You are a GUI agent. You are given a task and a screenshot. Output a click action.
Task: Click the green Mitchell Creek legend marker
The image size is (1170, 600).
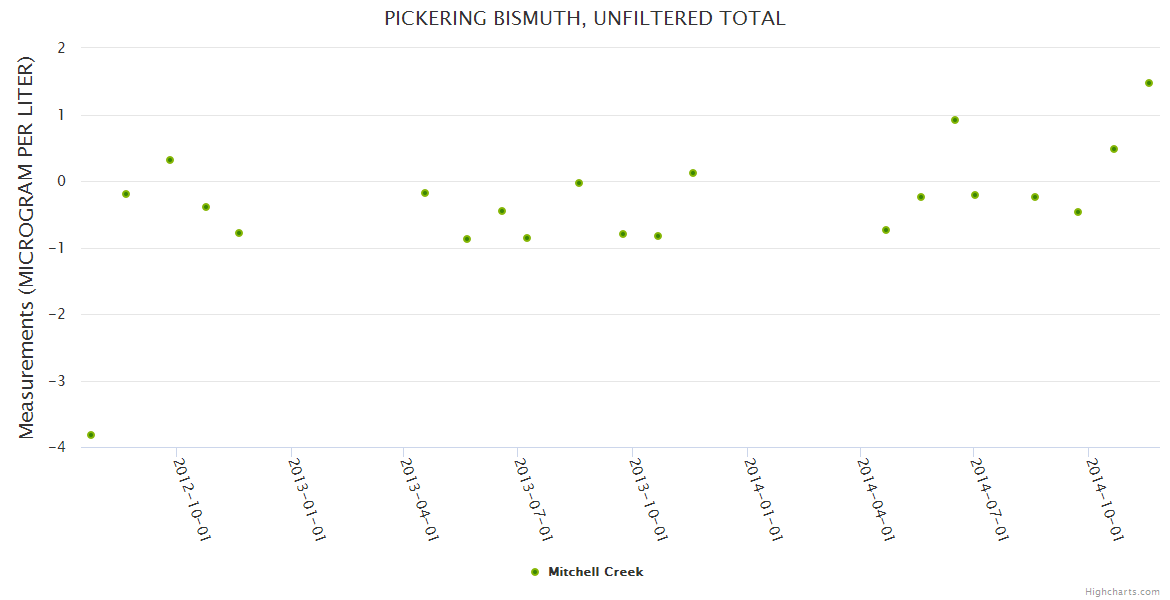(x=534, y=572)
